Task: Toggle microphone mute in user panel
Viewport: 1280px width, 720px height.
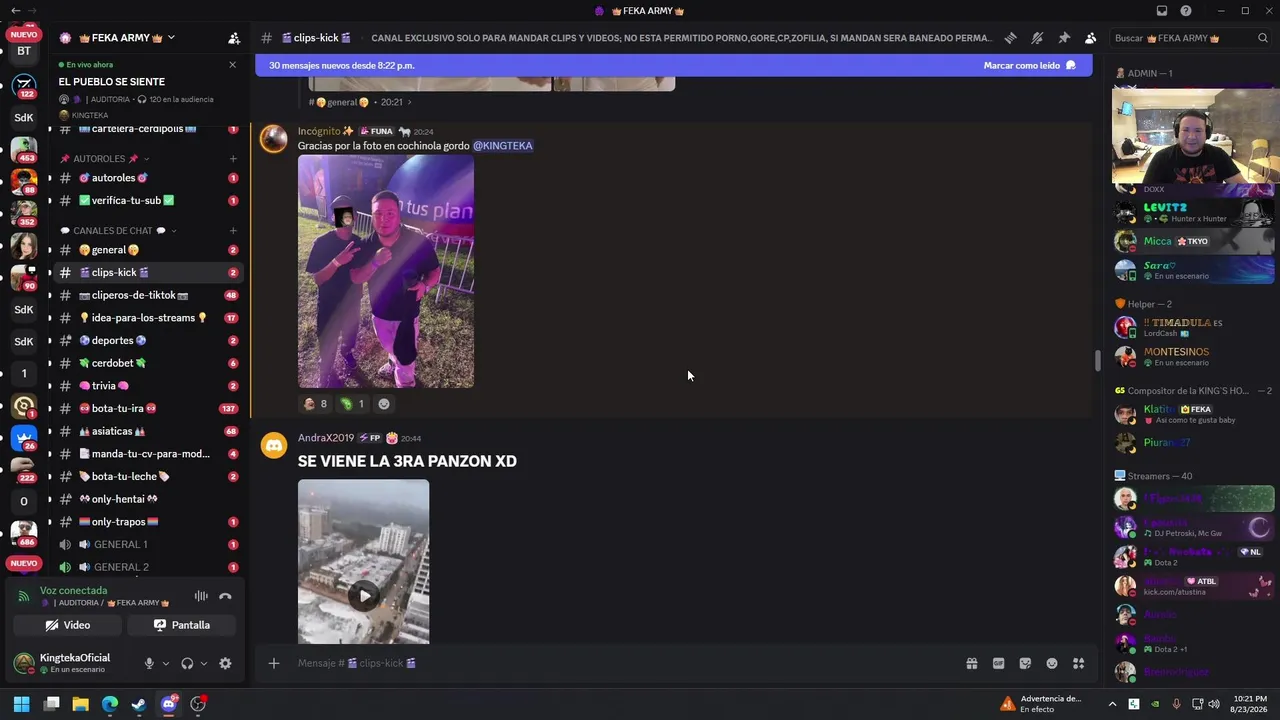Action: [x=149, y=663]
